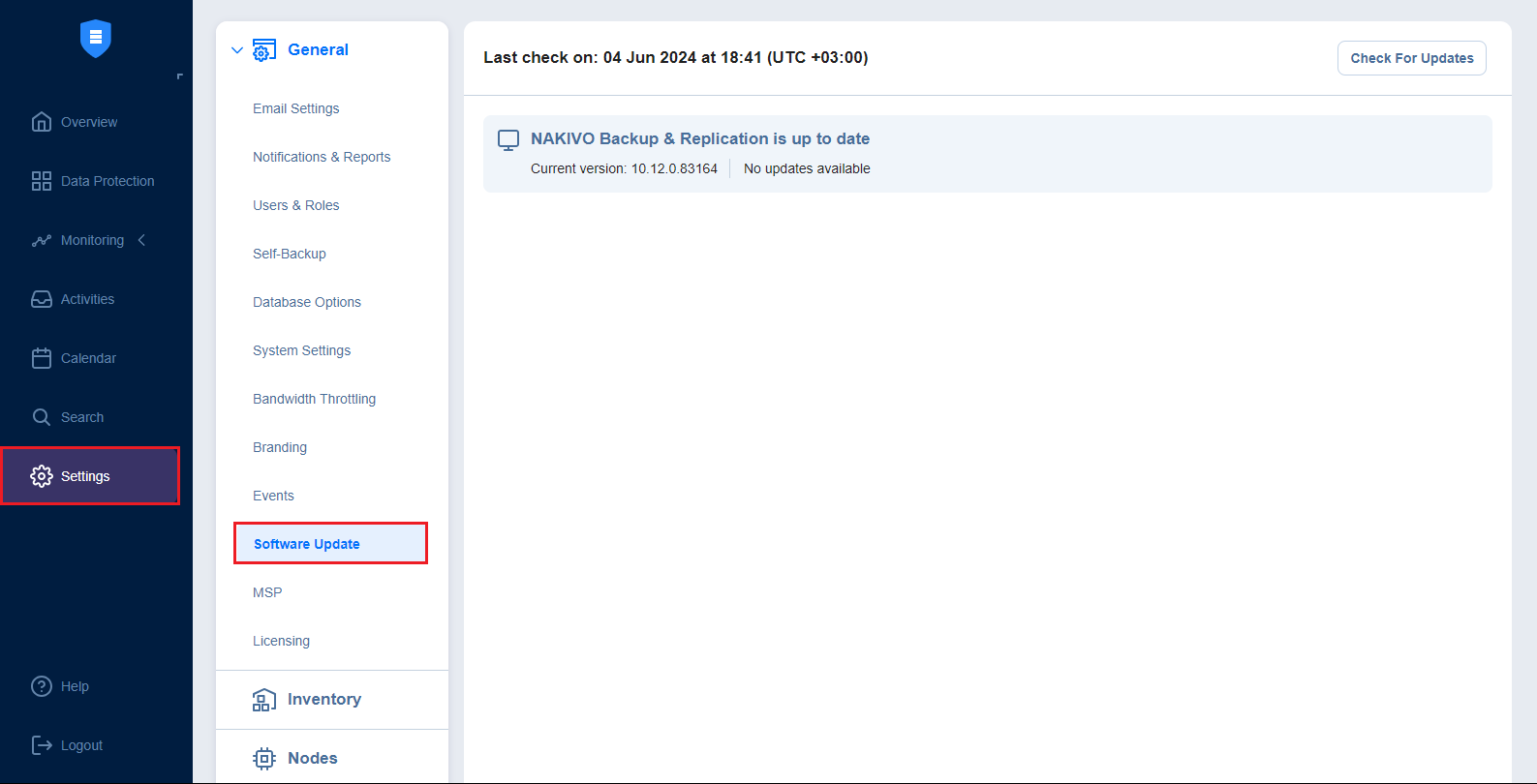Viewport: 1537px width, 784px height.
Task: Click the NAKIVO up to date heading
Action: [x=699, y=138]
